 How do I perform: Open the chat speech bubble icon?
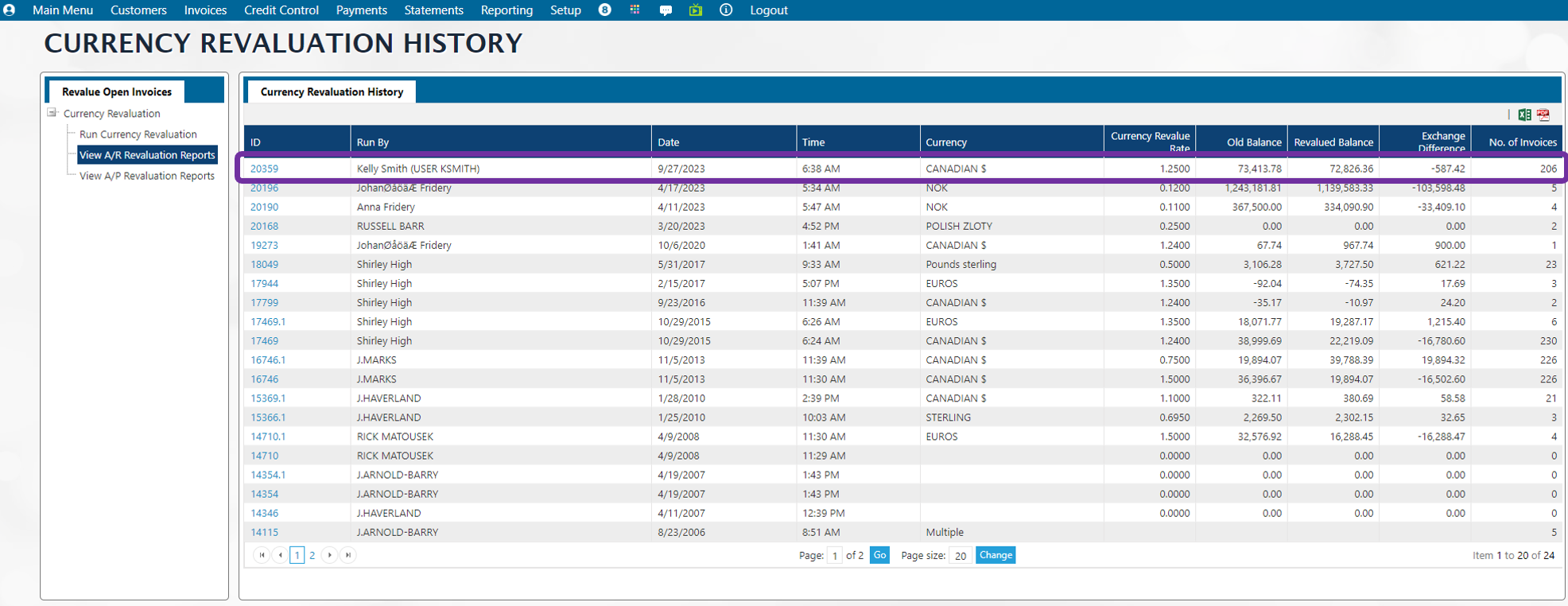pyautogui.click(x=666, y=10)
